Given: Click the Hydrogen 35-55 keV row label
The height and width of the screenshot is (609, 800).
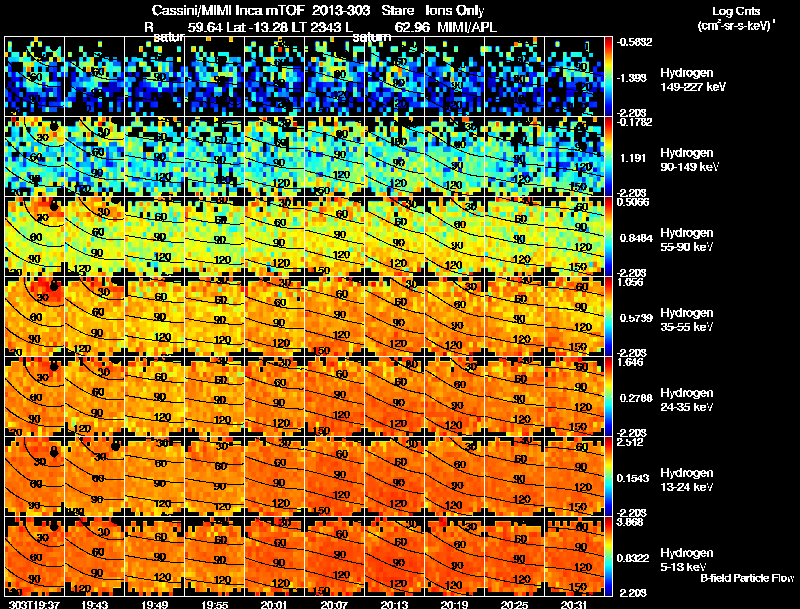Looking at the screenshot, I should click(687, 319).
